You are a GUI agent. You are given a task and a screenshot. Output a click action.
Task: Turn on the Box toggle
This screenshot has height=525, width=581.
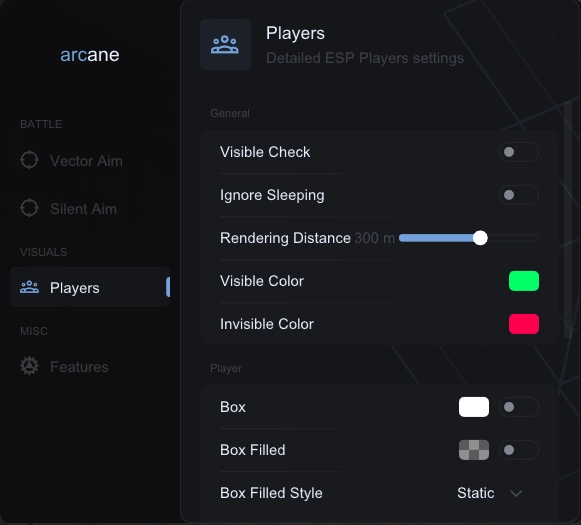tap(519, 407)
